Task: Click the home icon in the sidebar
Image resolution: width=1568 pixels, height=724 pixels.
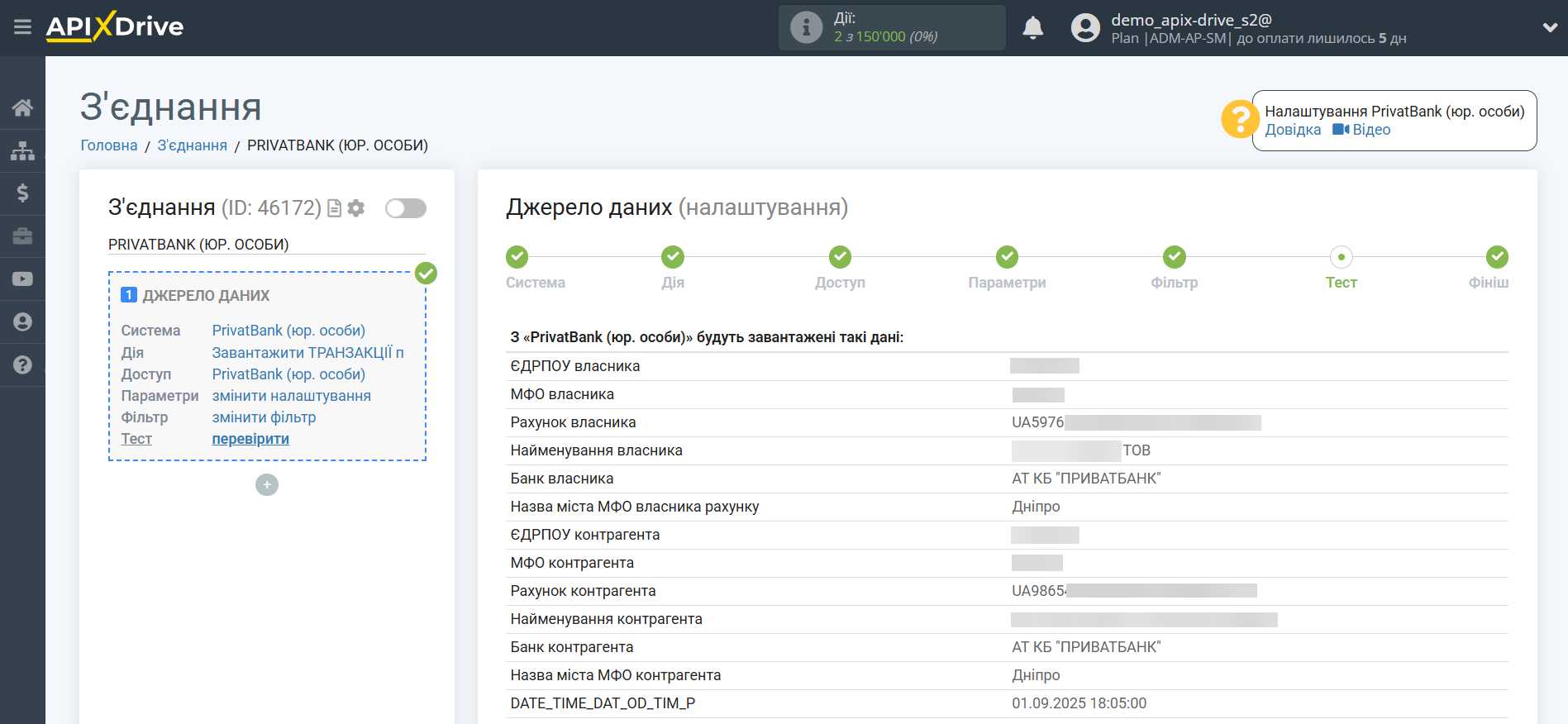Action: 22,107
